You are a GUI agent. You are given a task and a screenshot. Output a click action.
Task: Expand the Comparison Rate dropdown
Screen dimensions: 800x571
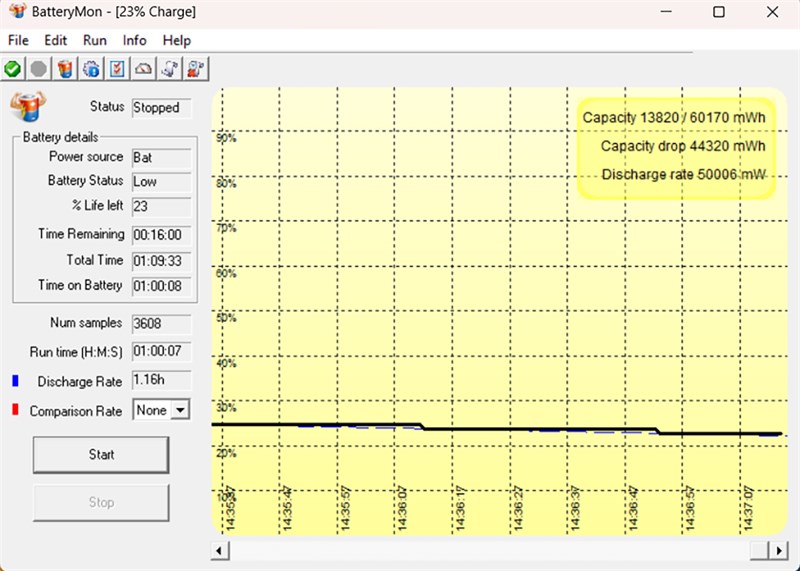tap(180, 410)
